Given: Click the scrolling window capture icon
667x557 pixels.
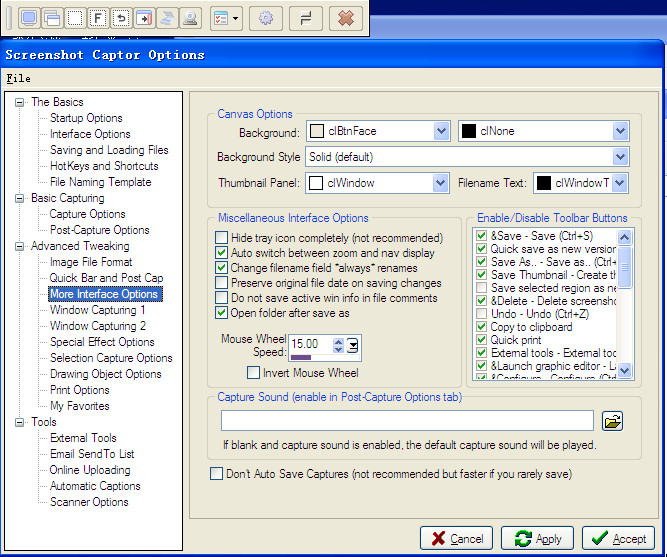Looking at the screenshot, I should [144, 18].
